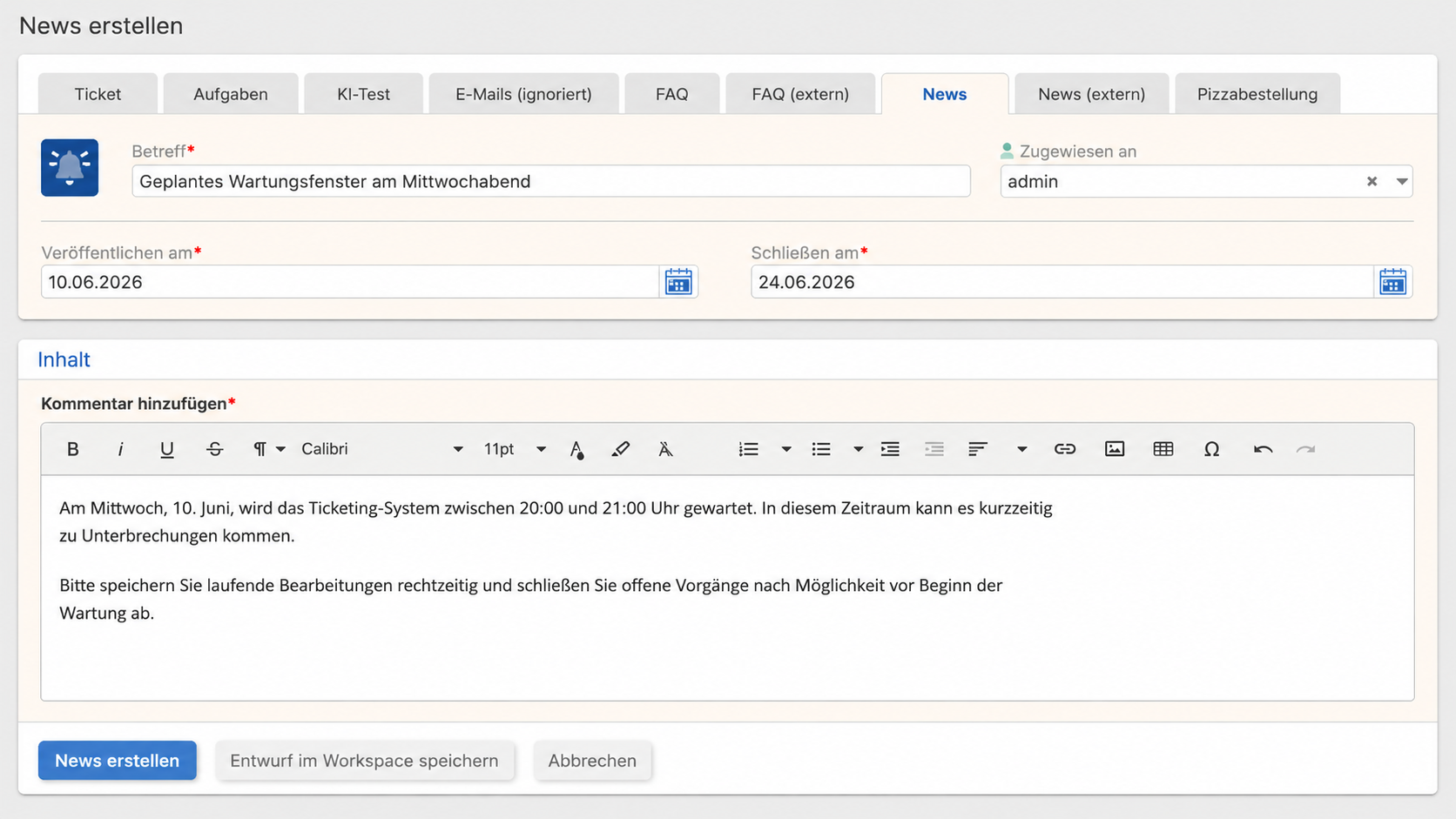The image size is (1456, 819).
Task: Insert a table into the comment
Action: (x=1163, y=449)
